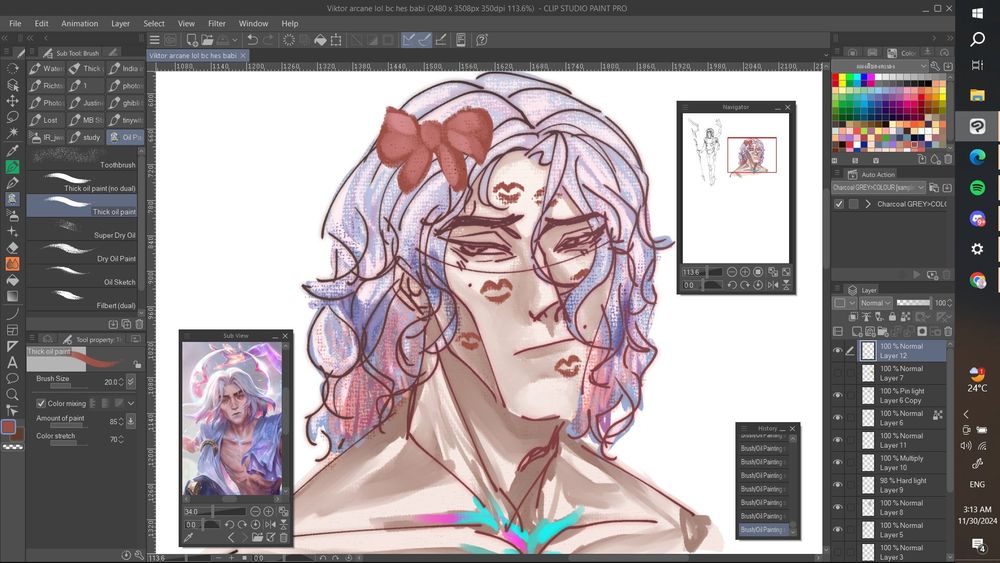Select the orange Blend tool

(x=12, y=263)
